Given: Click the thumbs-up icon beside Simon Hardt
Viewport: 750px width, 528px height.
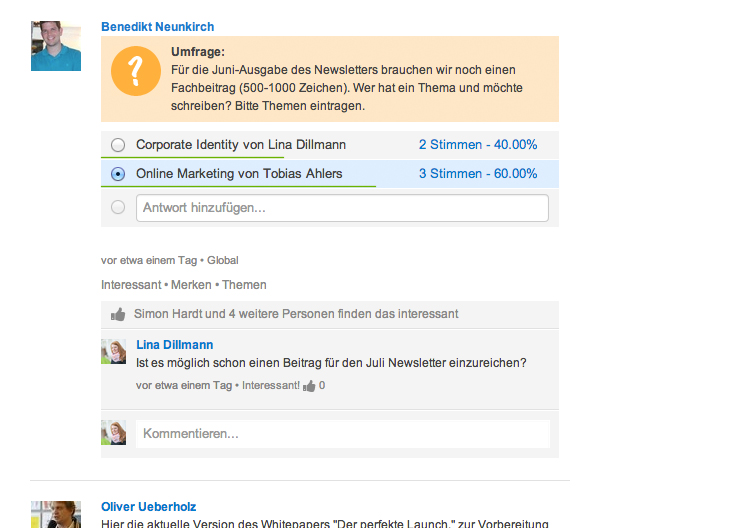Looking at the screenshot, I should [x=118, y=314].
